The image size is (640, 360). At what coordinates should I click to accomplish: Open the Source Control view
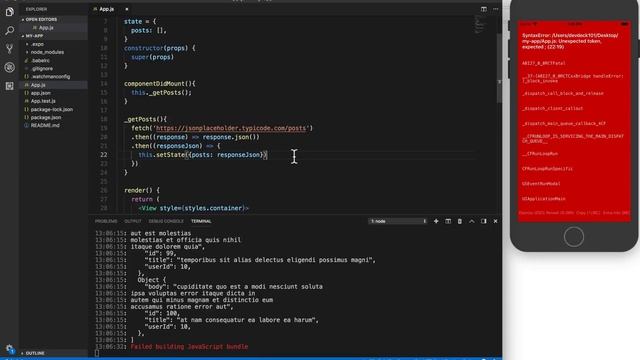(x=9, y=49)
